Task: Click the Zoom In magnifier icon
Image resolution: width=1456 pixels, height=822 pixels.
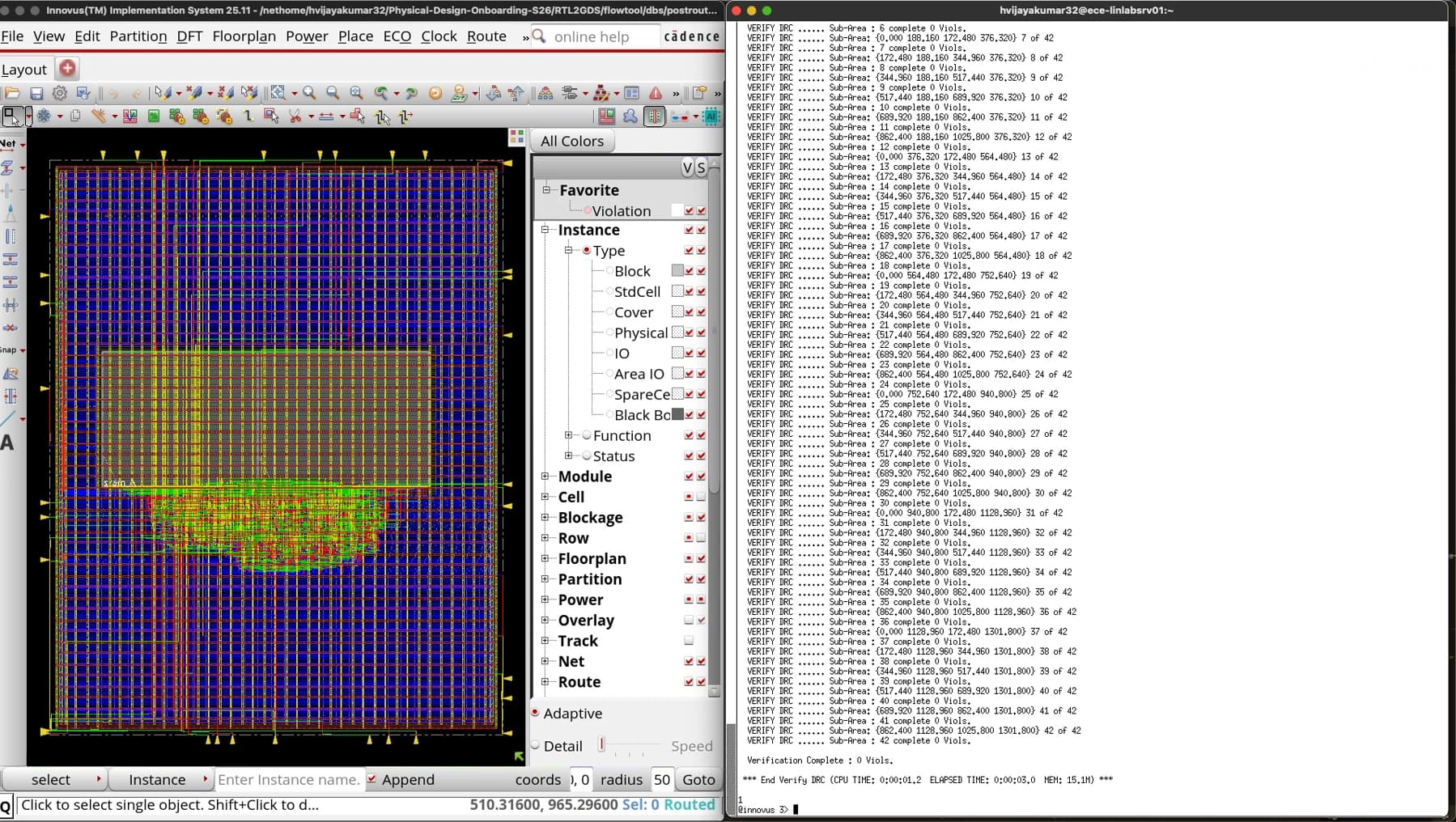Action: pyautogui.click(x=309, y=94)
